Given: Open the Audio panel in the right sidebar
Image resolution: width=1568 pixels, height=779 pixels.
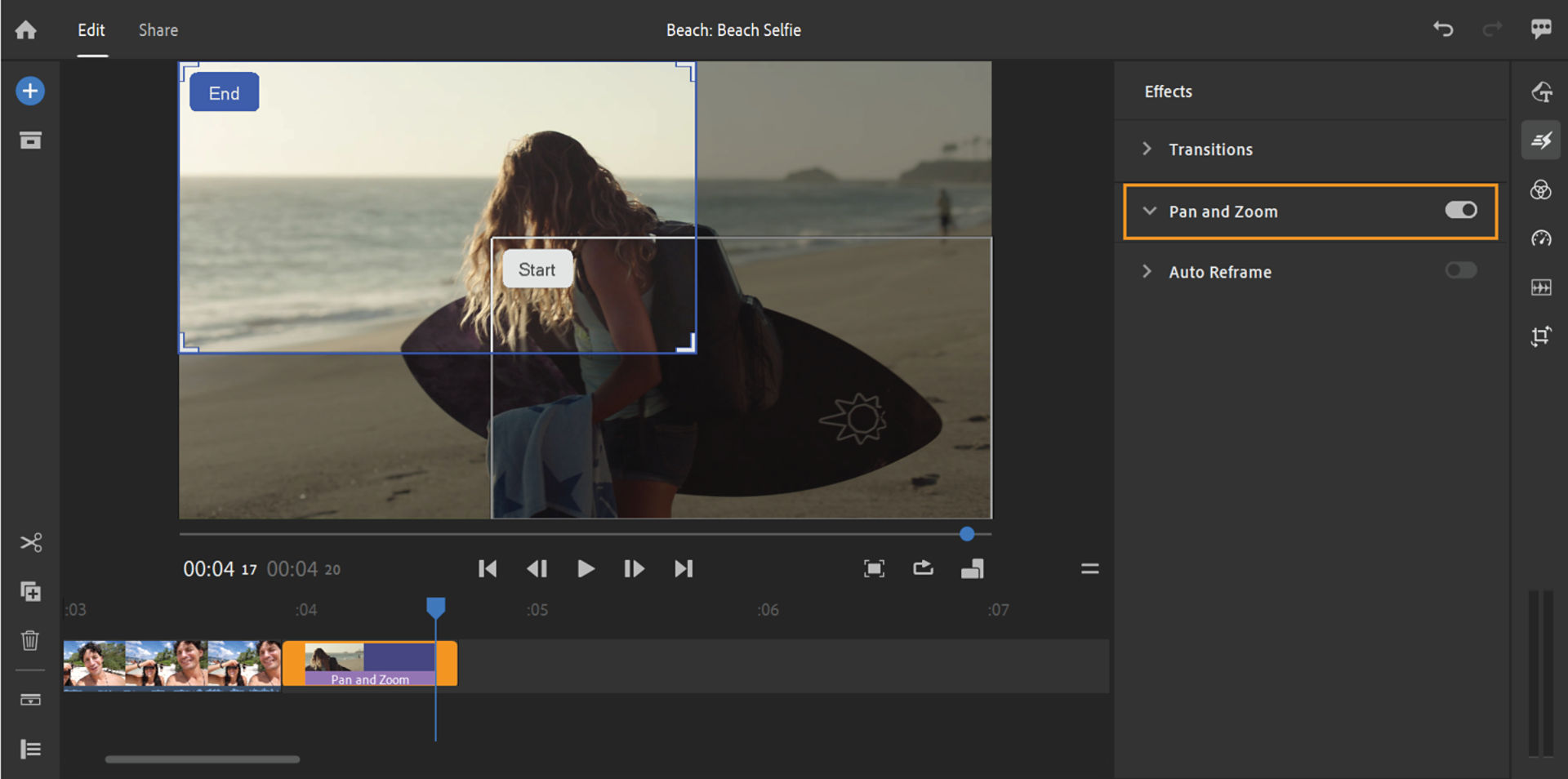Looking at the screenshot, I should tap(1542, 287).
